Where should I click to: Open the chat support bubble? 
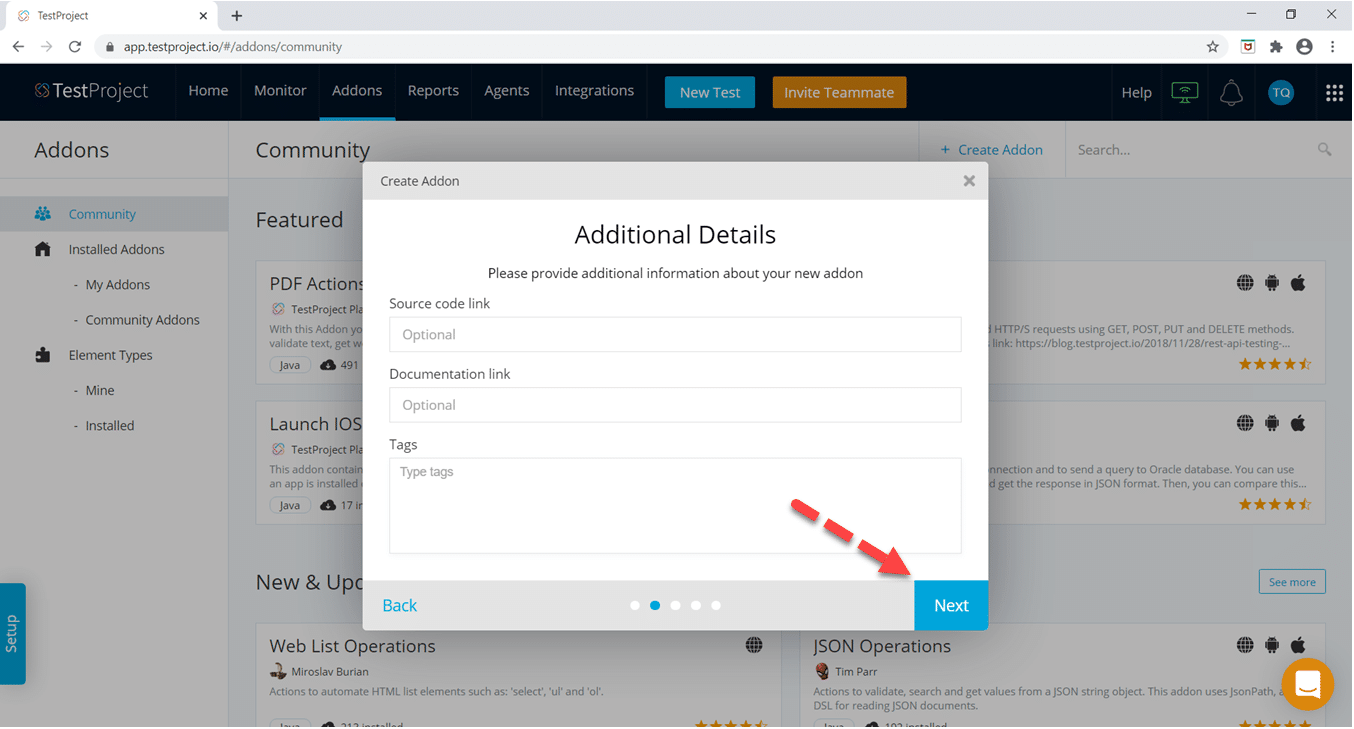(1308, 684)
